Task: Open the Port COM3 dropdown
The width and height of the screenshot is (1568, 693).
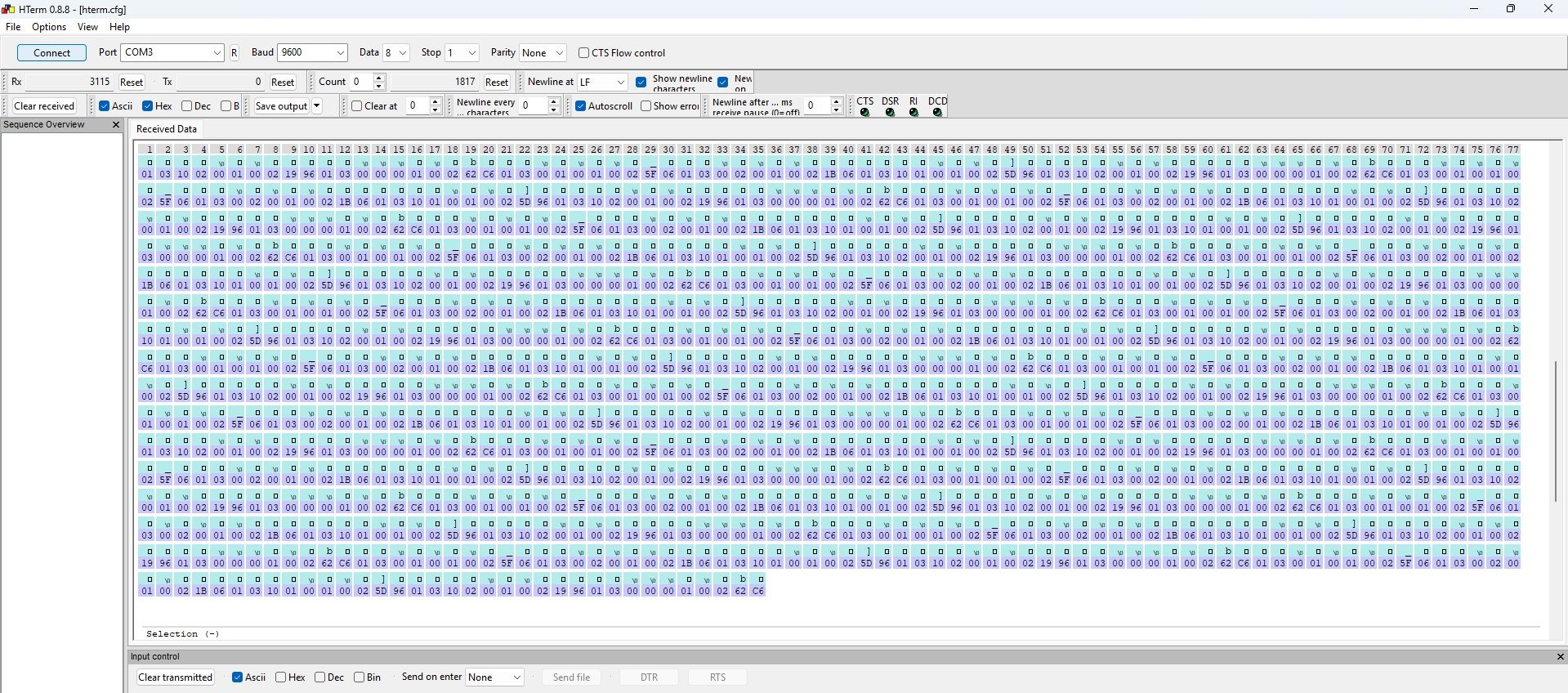Action: click(217, 52)
